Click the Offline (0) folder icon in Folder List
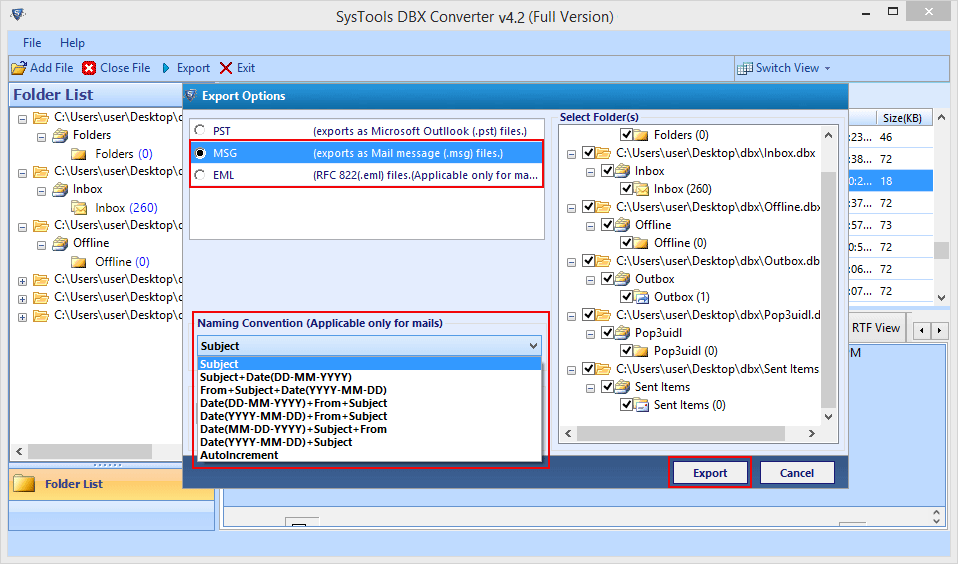 click(79, 262)
